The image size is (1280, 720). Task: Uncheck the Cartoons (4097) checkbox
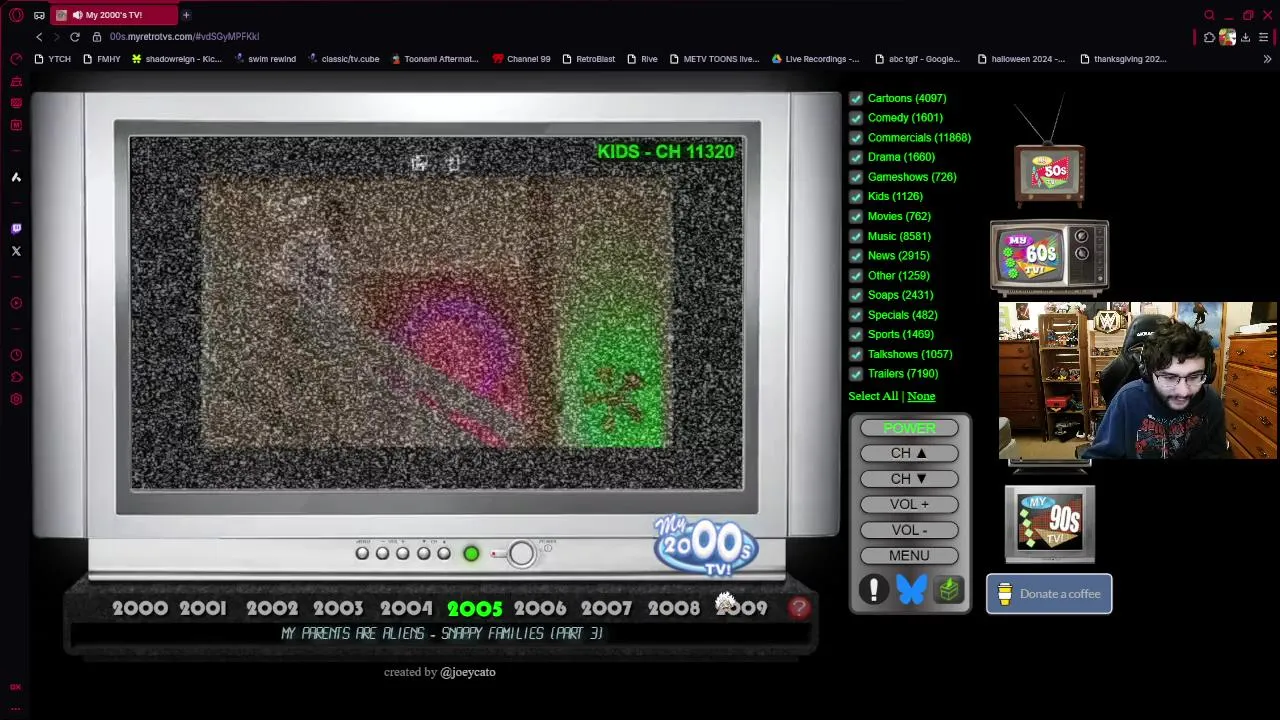[856, 98]
